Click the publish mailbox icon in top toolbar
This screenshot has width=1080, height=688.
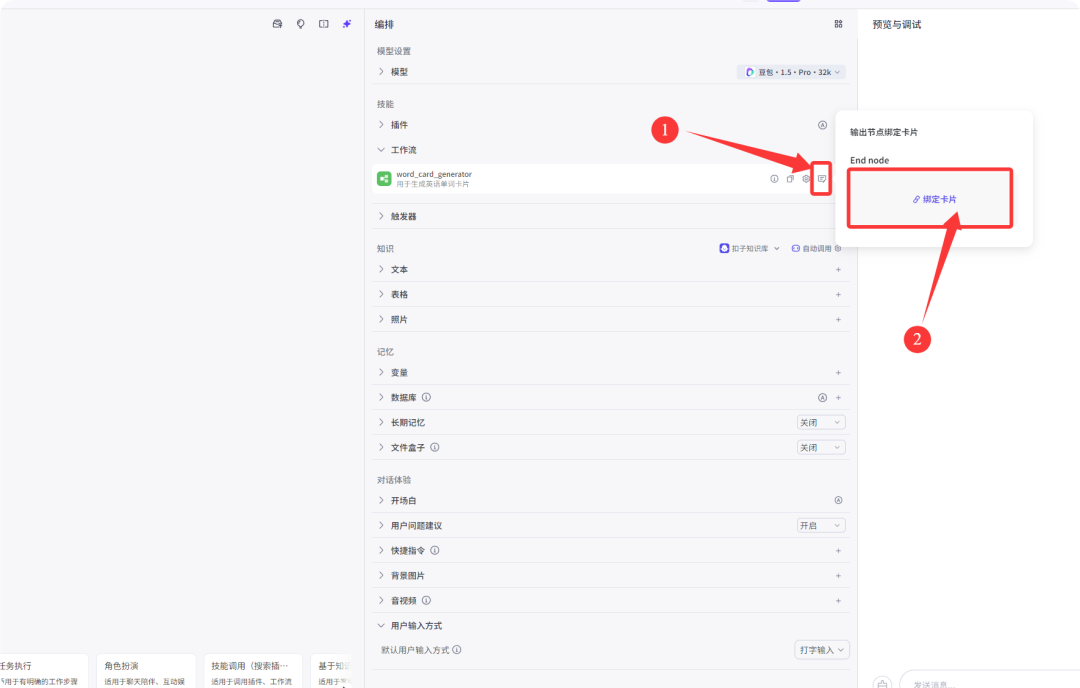(x=277, y=23)
